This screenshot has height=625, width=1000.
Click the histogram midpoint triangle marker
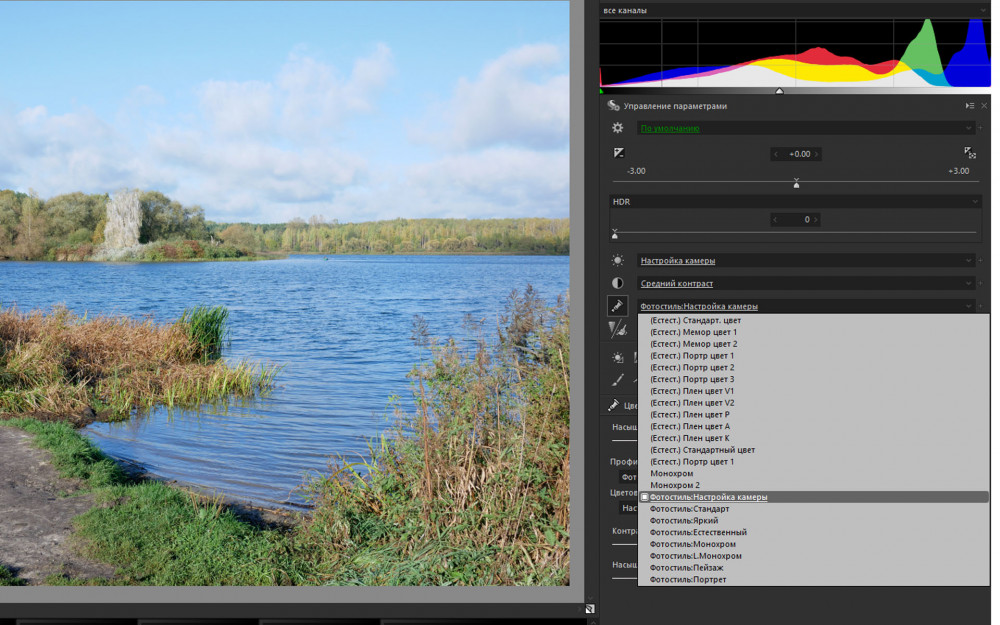[779, 91]
